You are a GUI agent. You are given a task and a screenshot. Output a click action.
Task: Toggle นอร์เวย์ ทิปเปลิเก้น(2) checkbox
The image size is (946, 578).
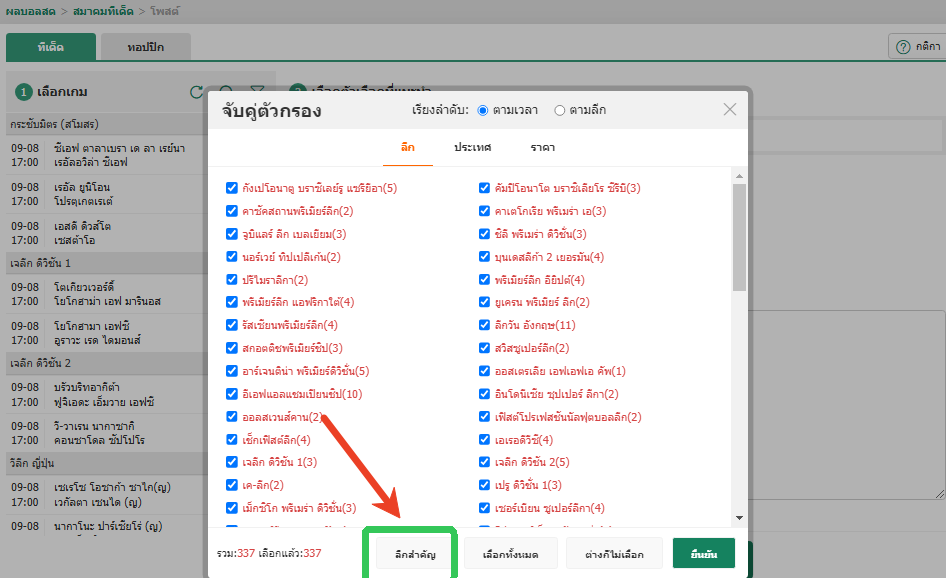coord(232,257)
